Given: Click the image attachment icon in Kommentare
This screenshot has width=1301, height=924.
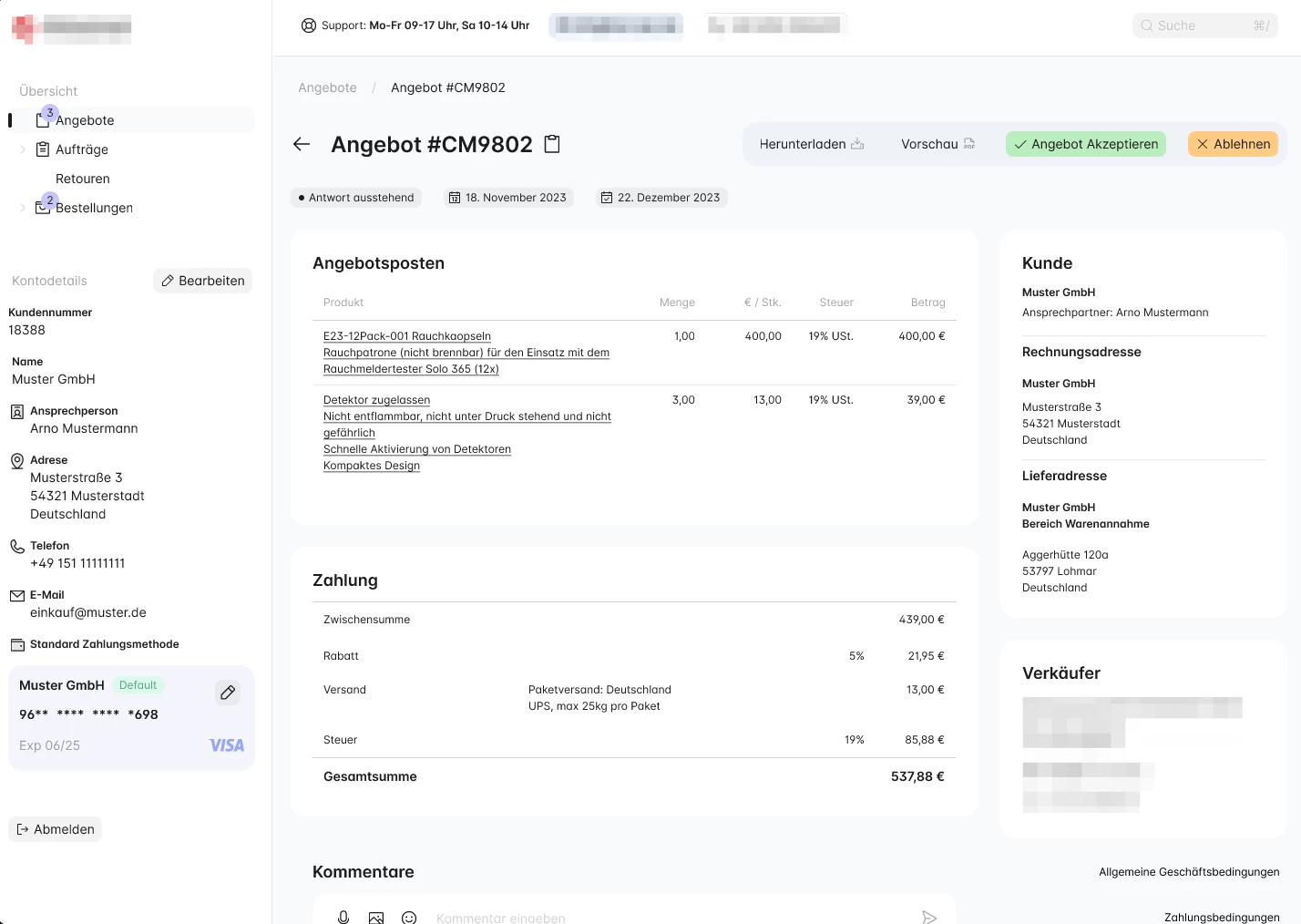Looking at the screenshot, I should tap(376, 918).
